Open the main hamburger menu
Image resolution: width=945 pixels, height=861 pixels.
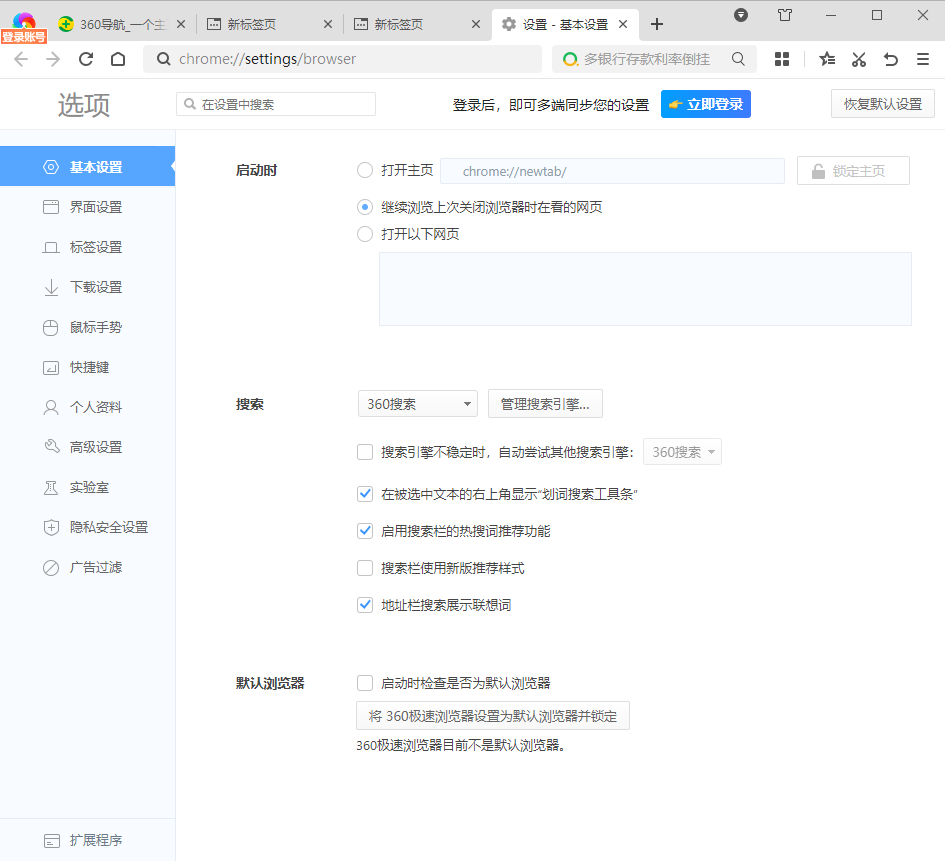pyautogui.click(x=922, y=60)
